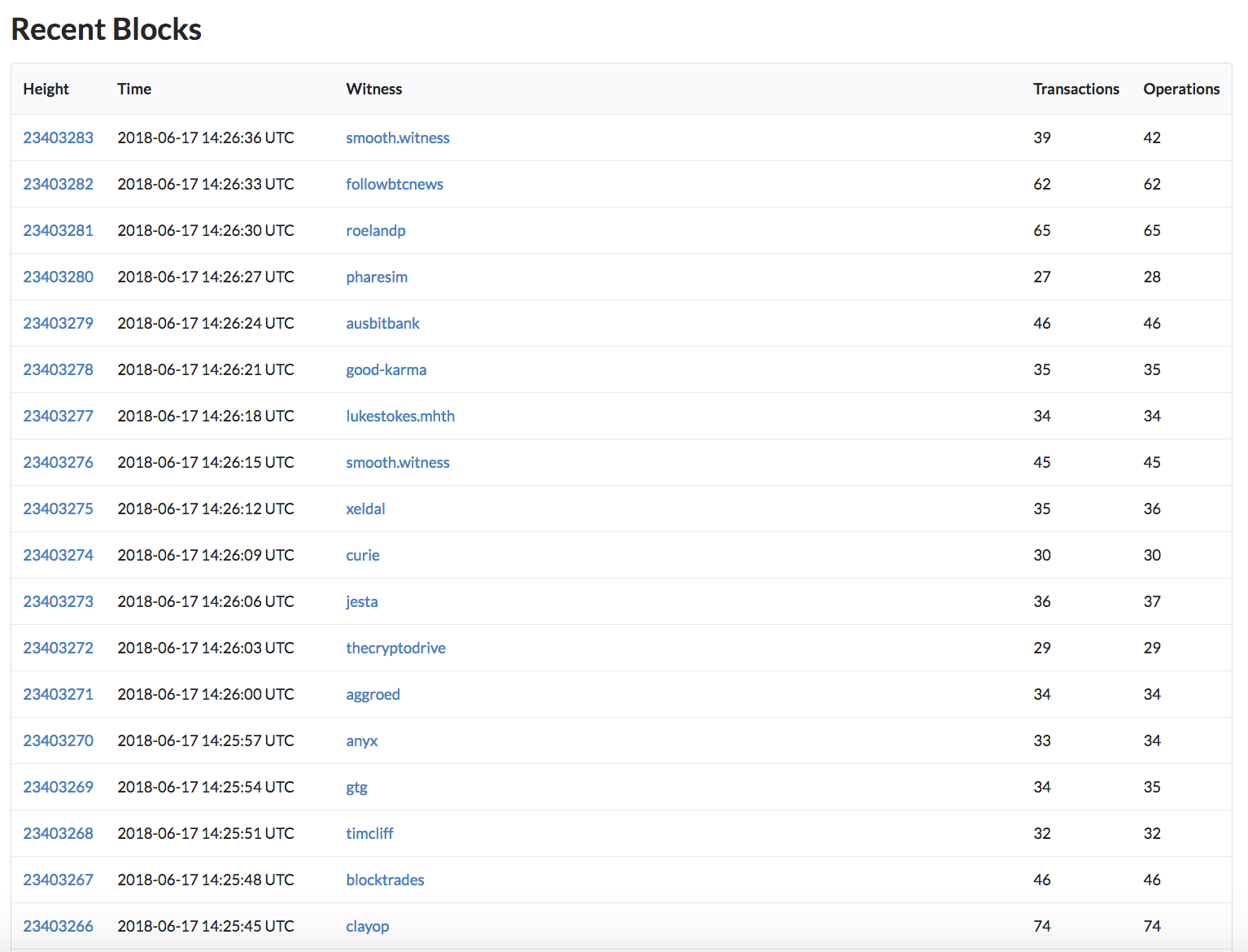Open followbtcnews witness link
Screen dimensions: 1248x952
pyautogui.click(x=395, y=184)
